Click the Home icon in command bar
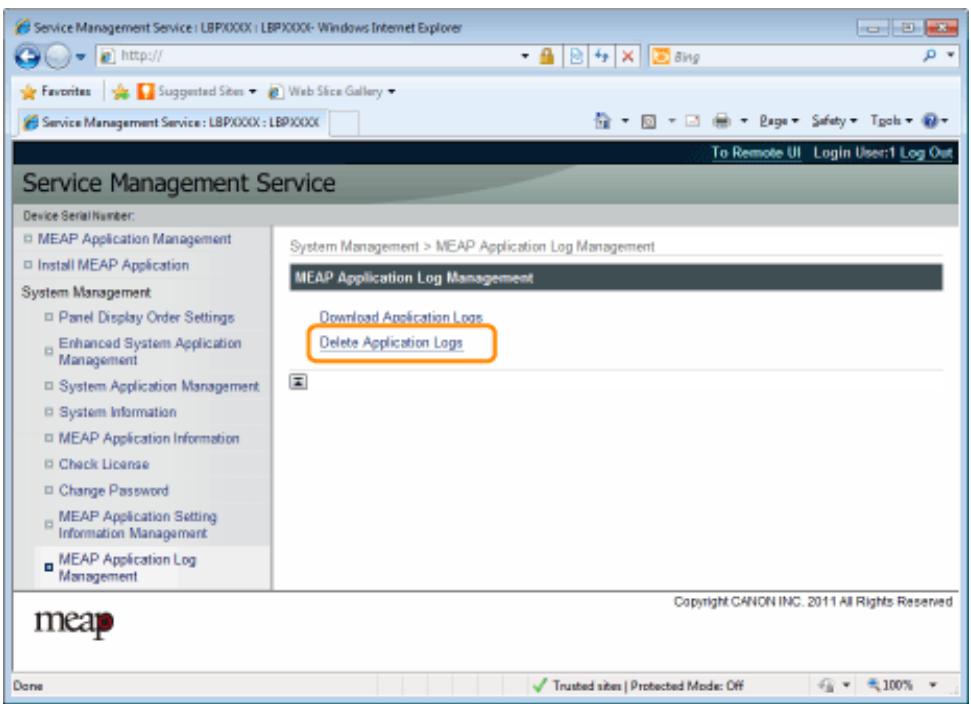 click(x=602, y=120)
